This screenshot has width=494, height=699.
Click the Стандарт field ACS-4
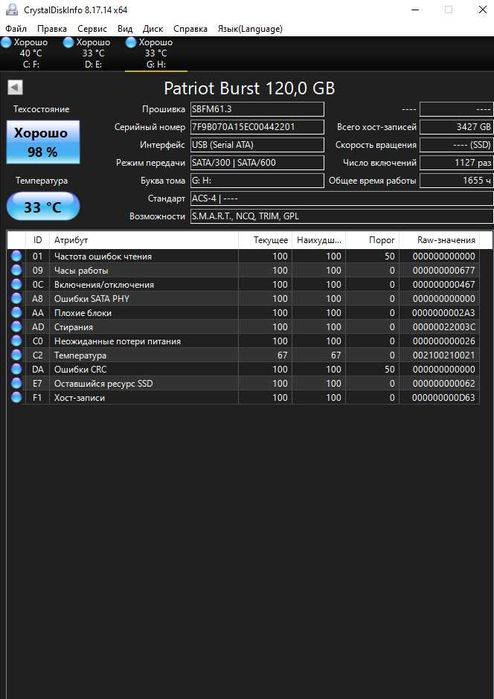pyautogui.click(x=342, y=198)
